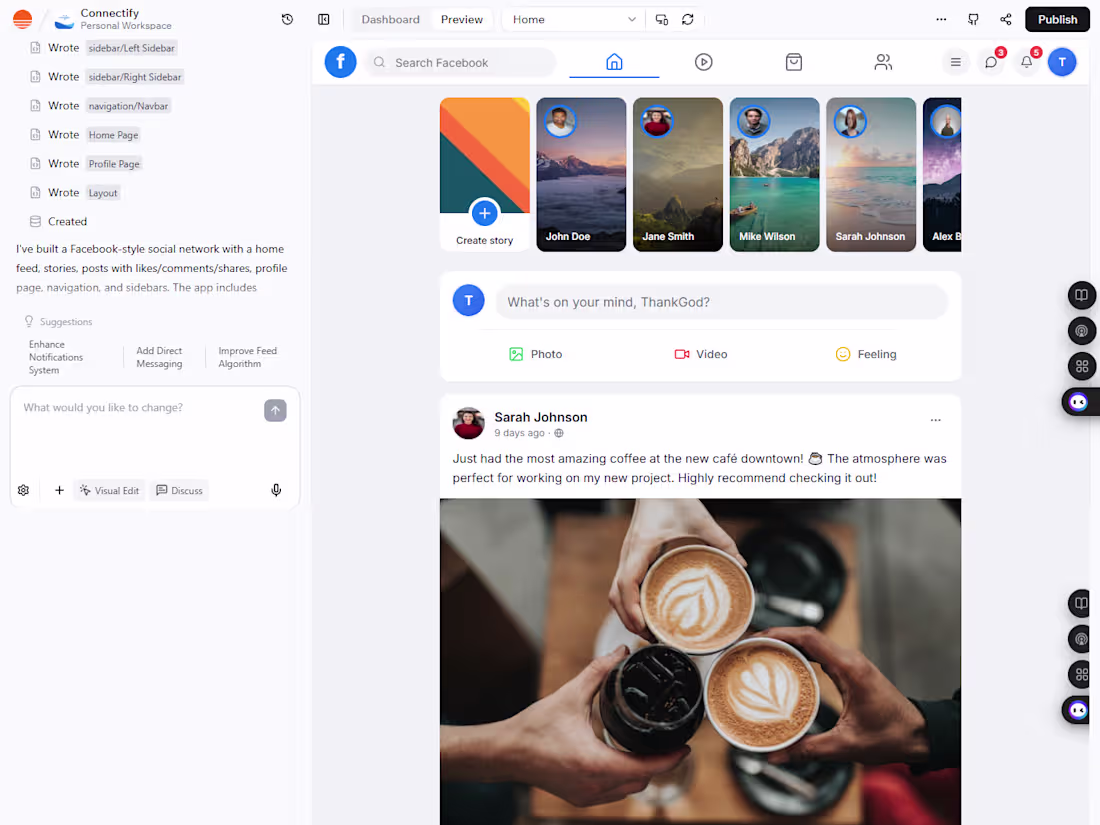Viewport: 1100px width, 825px height.
Task: Click Sarah Johnson's post author name
Action: pos(541,417)
